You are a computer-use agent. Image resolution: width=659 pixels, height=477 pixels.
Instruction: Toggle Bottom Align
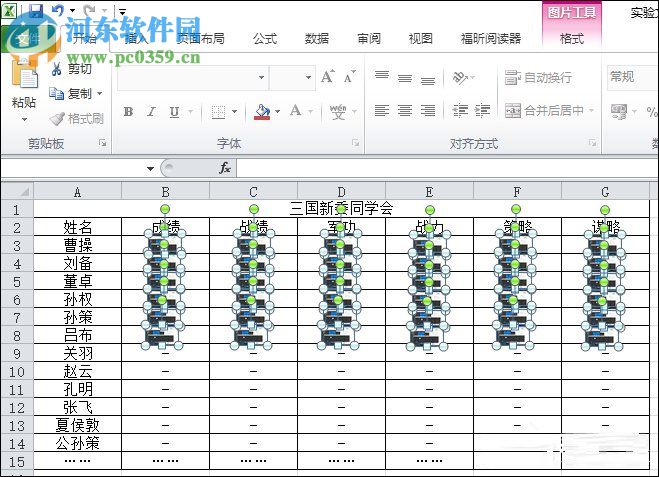point(428,81)
